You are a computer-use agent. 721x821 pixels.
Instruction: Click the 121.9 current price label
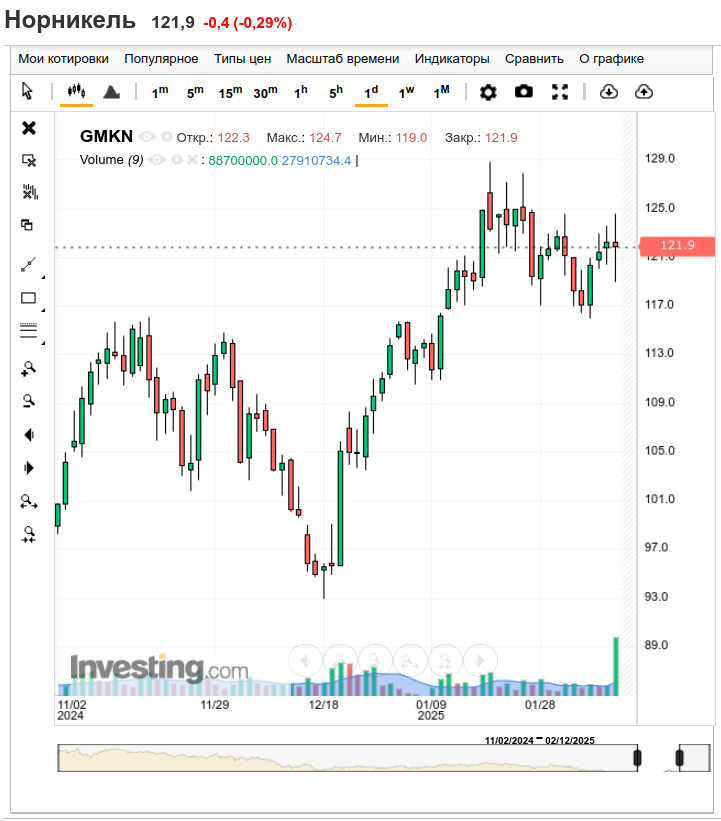pyautogui.click(x=677, y=246)
